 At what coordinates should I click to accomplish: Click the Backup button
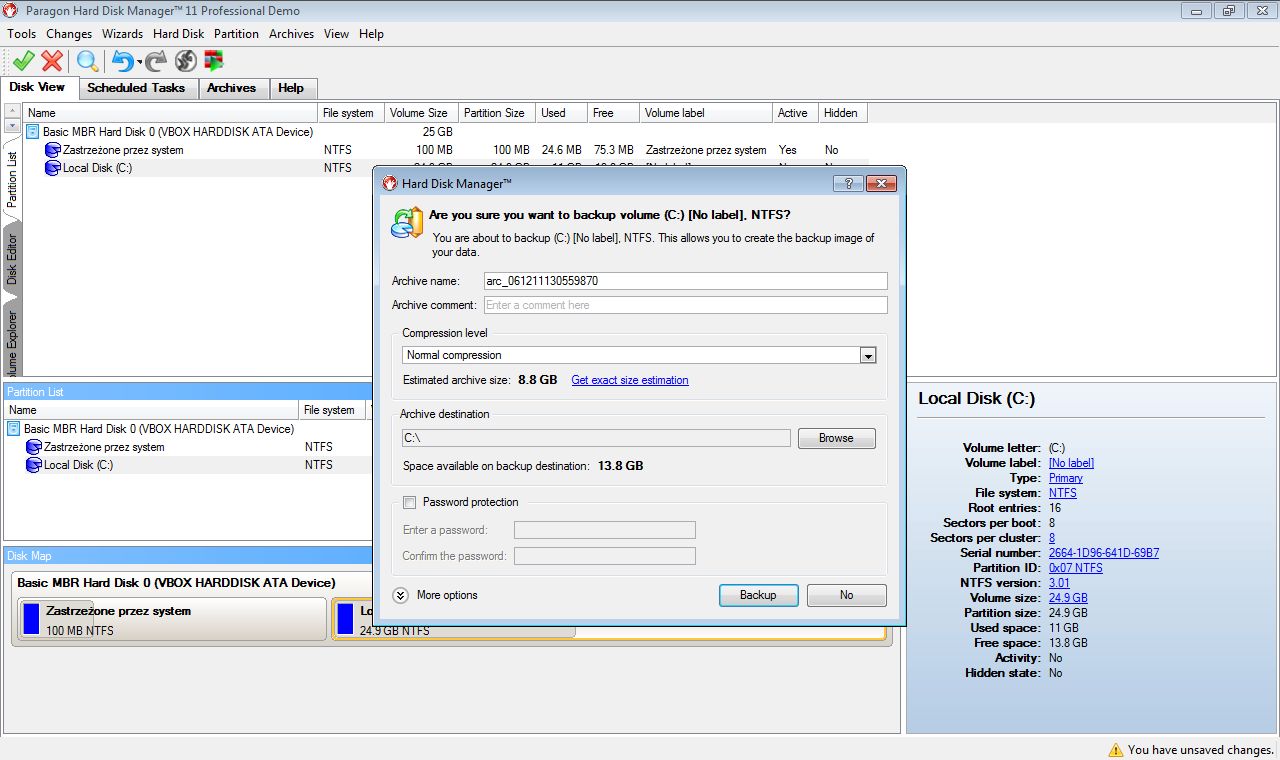758,595
